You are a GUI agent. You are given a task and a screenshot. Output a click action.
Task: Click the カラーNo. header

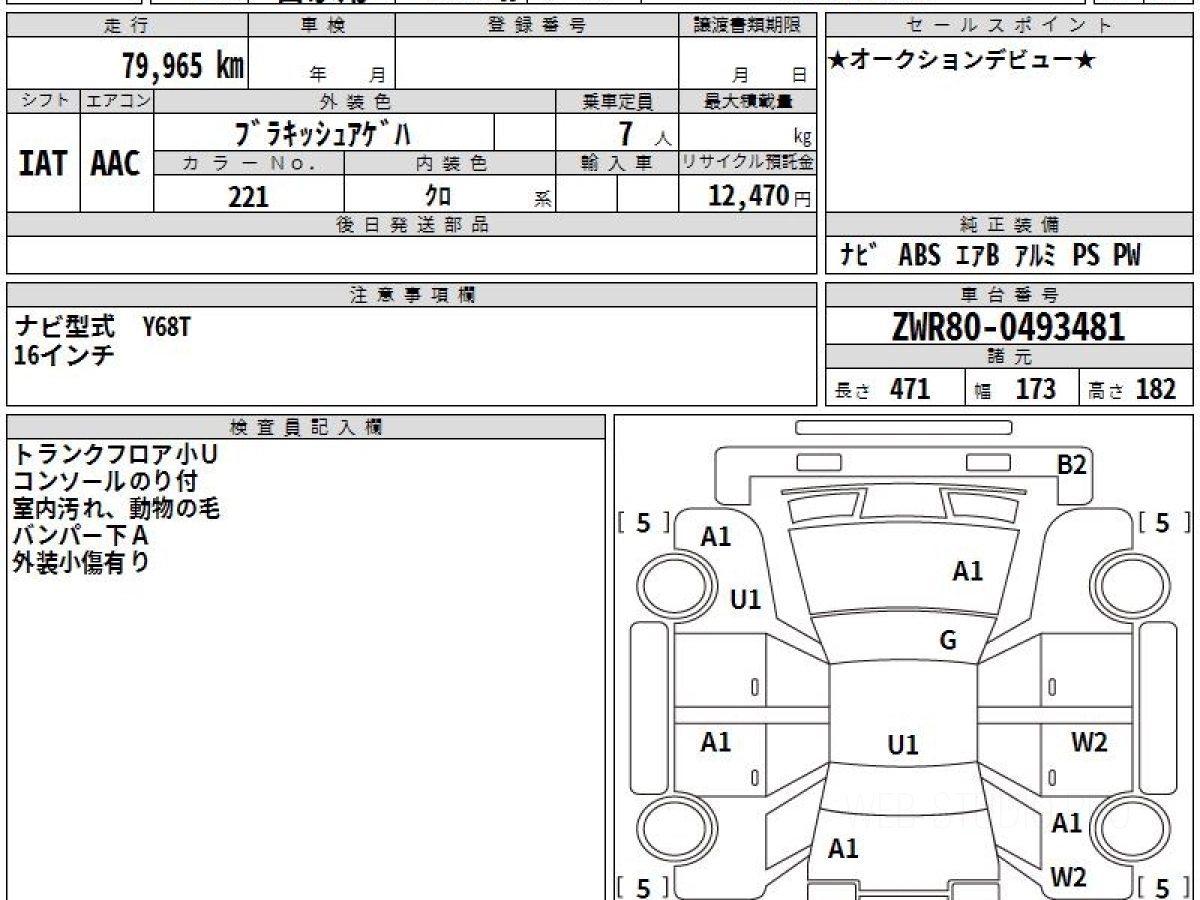(249, 163)
